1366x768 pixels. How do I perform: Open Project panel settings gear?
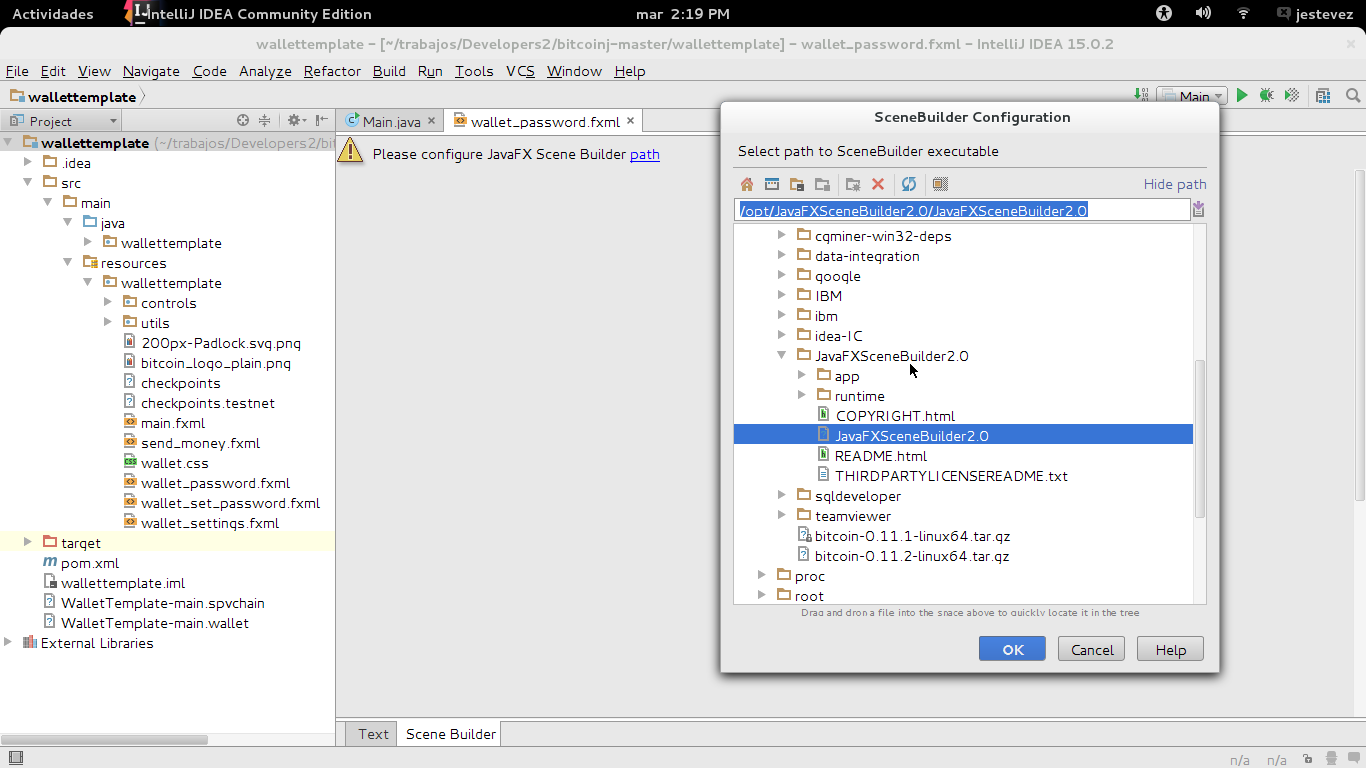296,120
